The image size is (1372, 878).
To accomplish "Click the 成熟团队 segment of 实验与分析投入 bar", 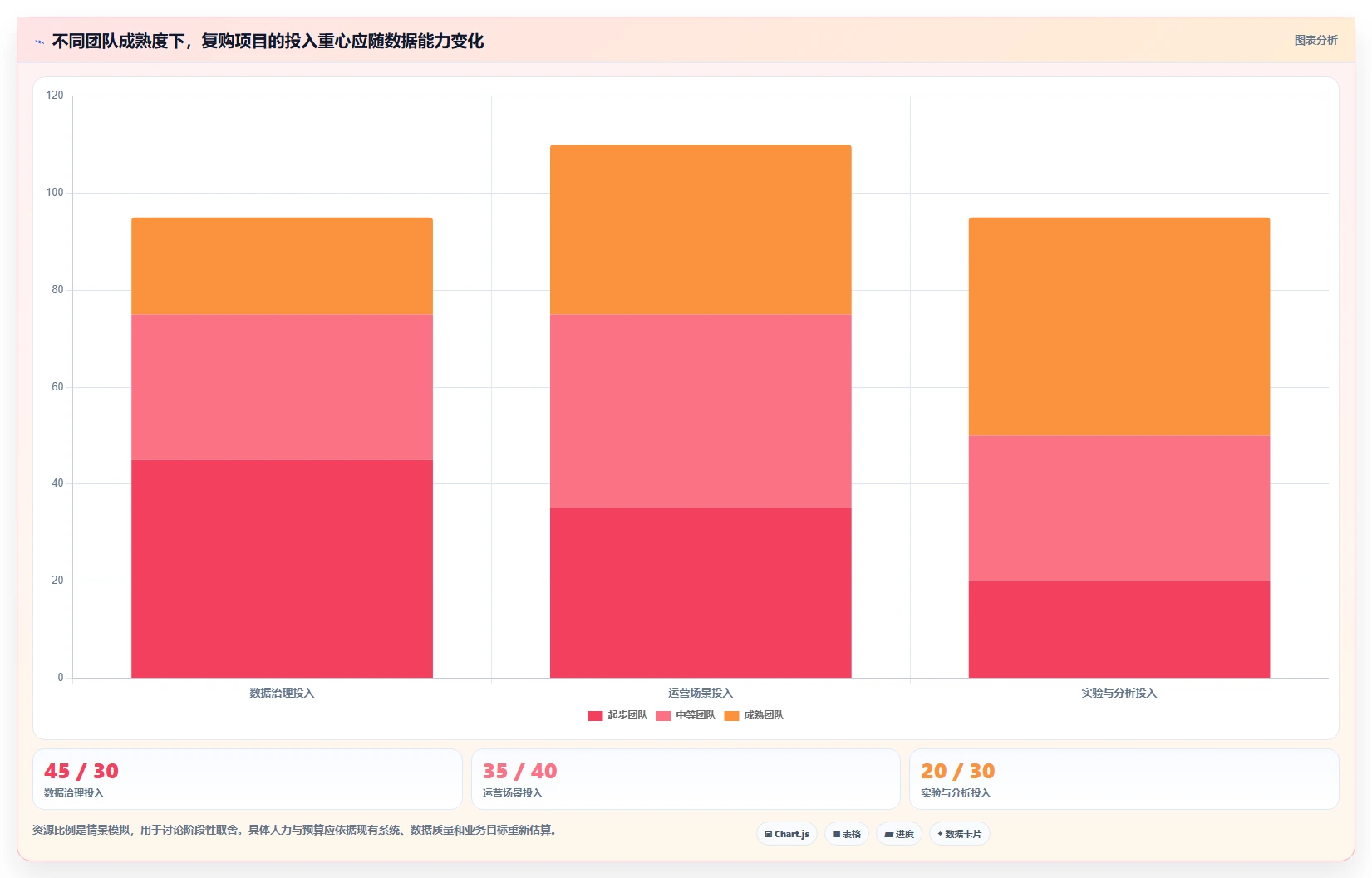I will click(x=1119, y=326).
